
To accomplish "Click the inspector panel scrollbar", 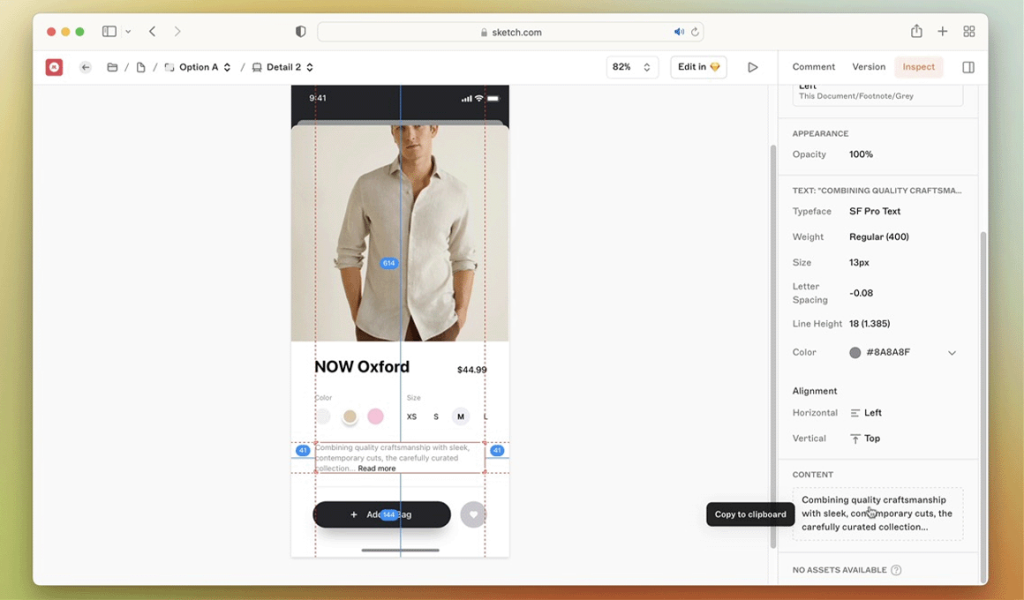I will click(x=984, y=407).
